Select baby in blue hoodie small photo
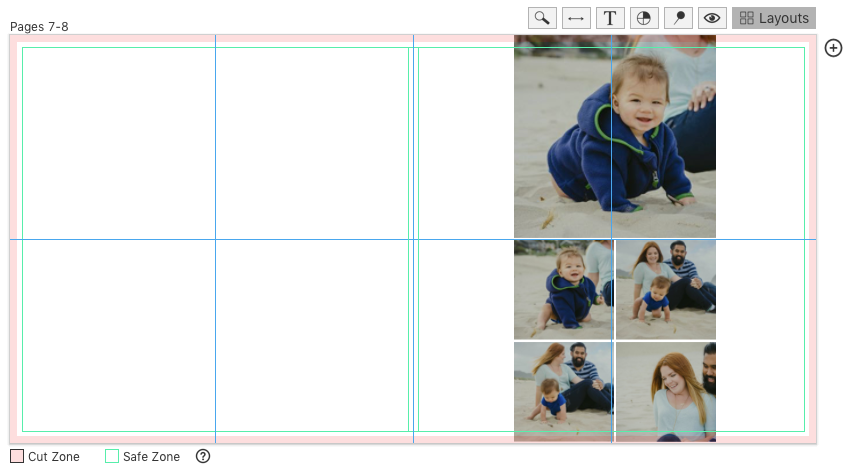Screen dimensions: 850x473 pos(564,290)
